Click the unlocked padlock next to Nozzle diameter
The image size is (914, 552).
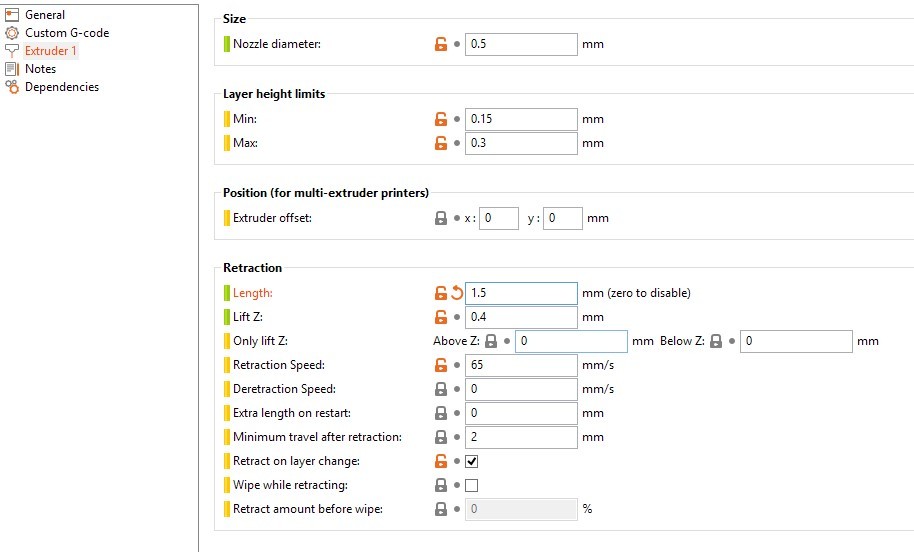[x=441, y=44]
